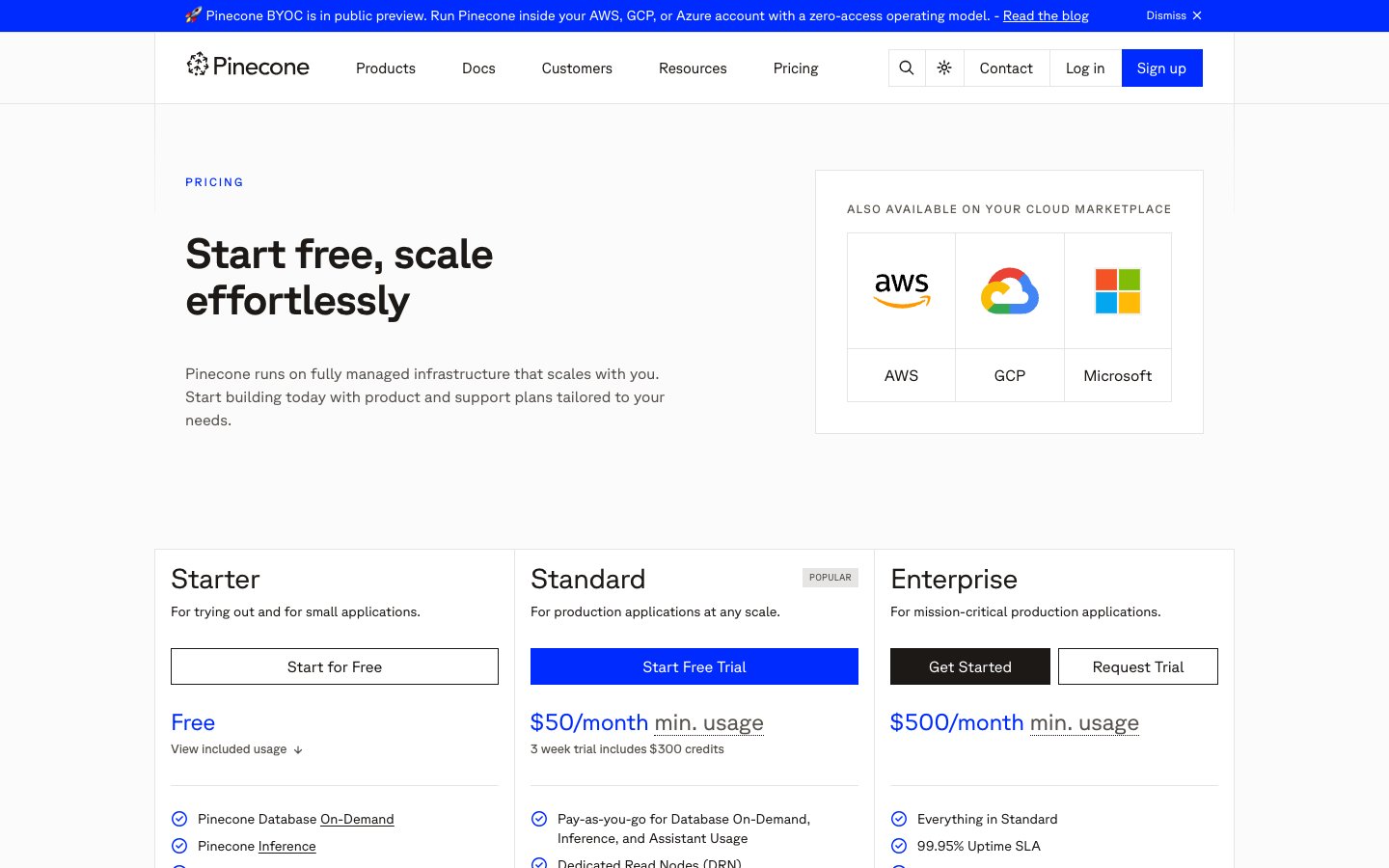Image resolution: width=1389 pixels, height=868 pixels.
Task: Open the Resources menu
Action: [x=693, y=68]
